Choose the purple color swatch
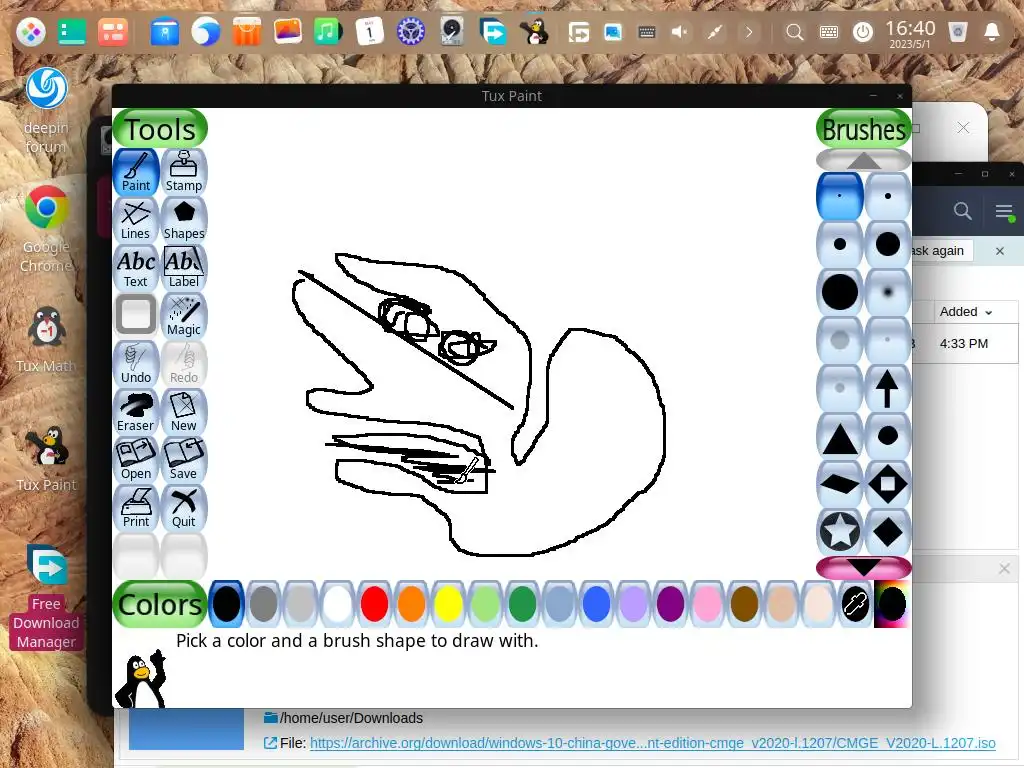Viewport: 1024px width, 768px height. point(670,604)
